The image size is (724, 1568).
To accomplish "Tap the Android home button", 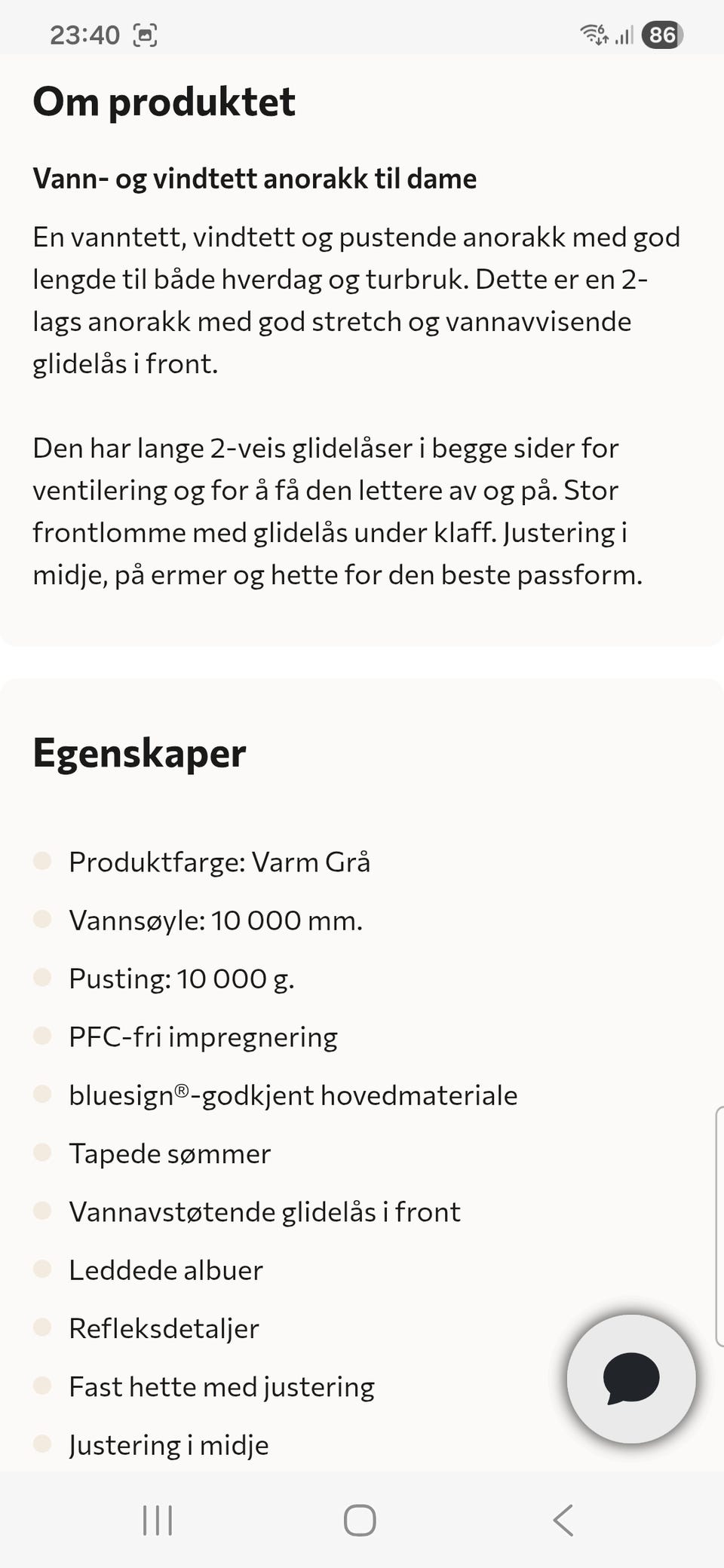I will [x=360, y=1520].
